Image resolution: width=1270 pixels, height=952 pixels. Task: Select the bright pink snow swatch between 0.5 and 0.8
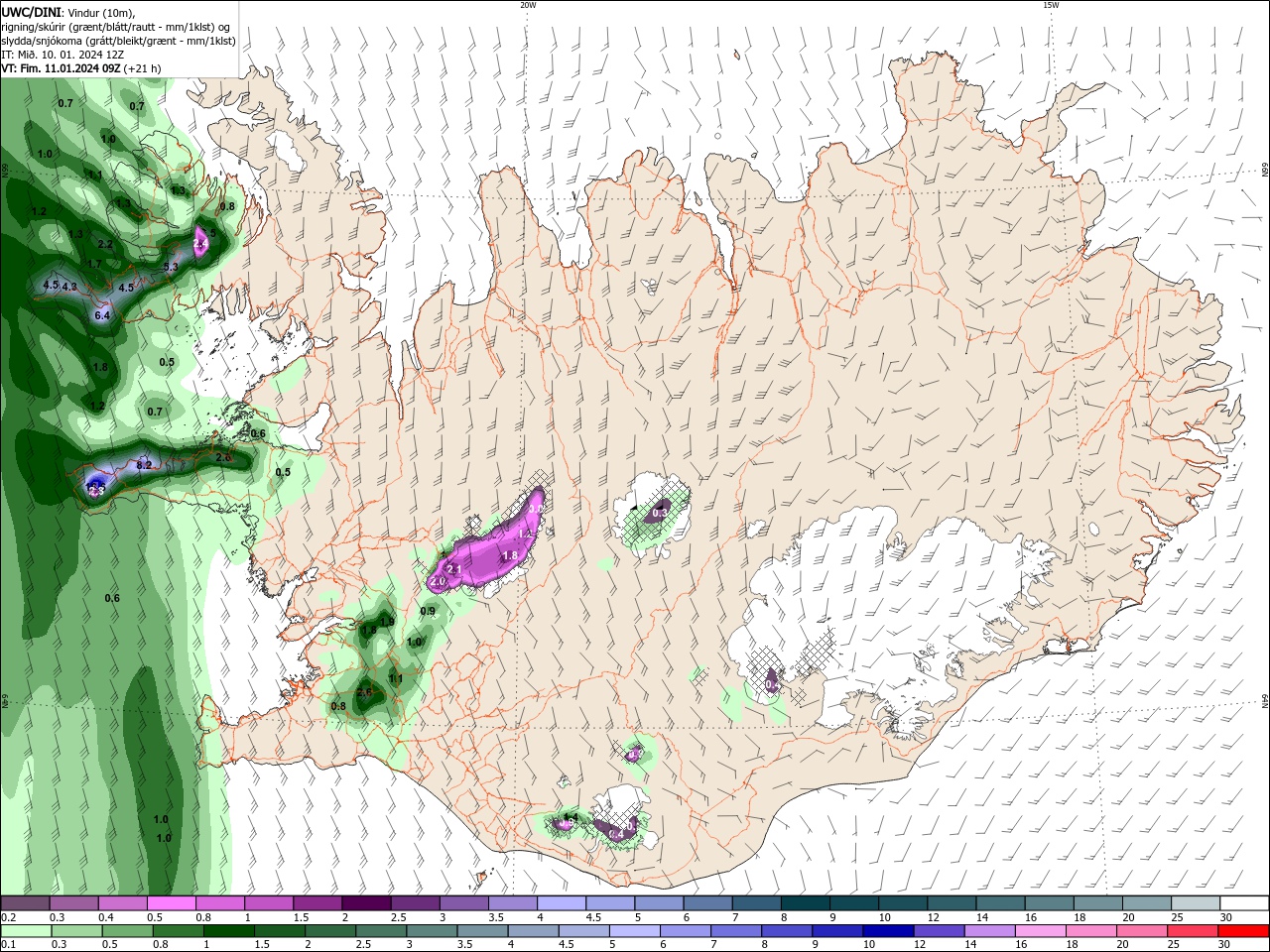pos(172,903)
